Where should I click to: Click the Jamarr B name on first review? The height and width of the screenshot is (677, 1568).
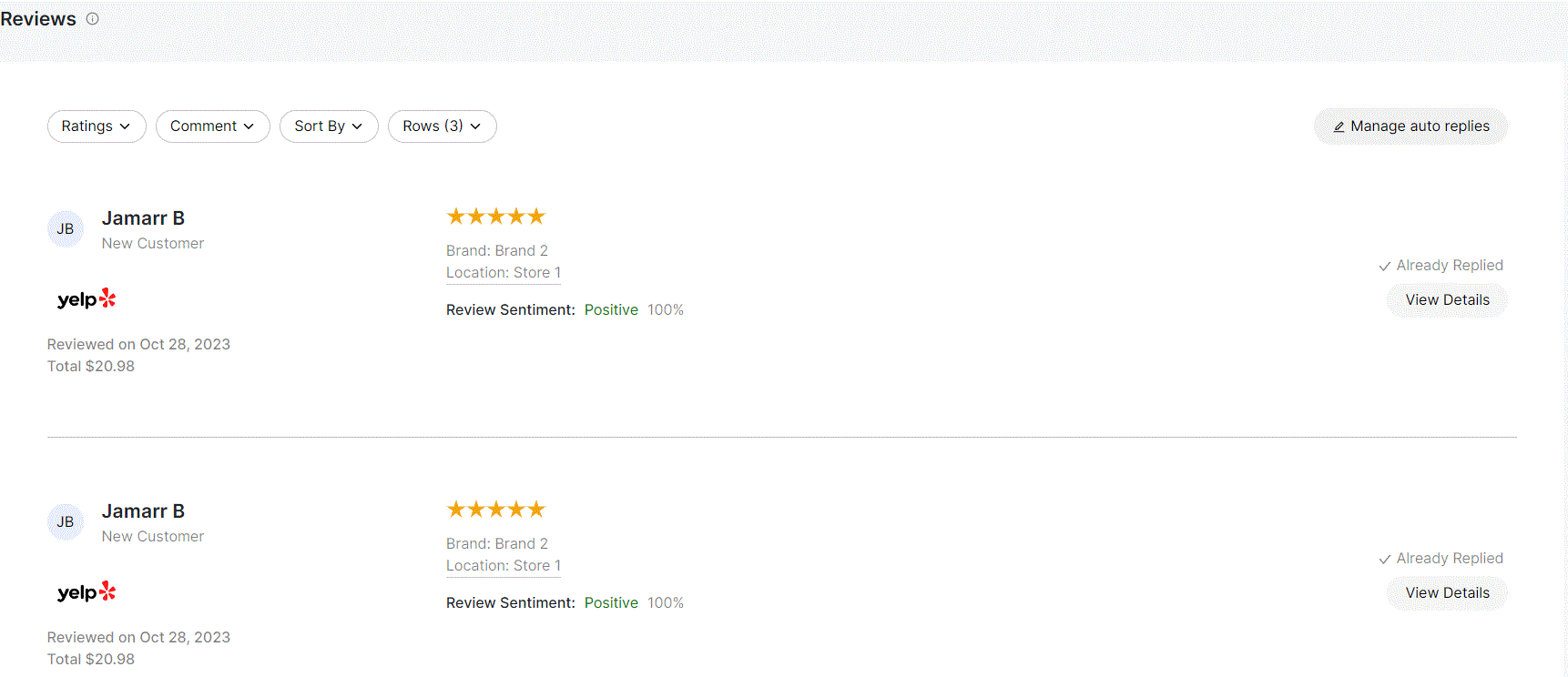[143, 218]
